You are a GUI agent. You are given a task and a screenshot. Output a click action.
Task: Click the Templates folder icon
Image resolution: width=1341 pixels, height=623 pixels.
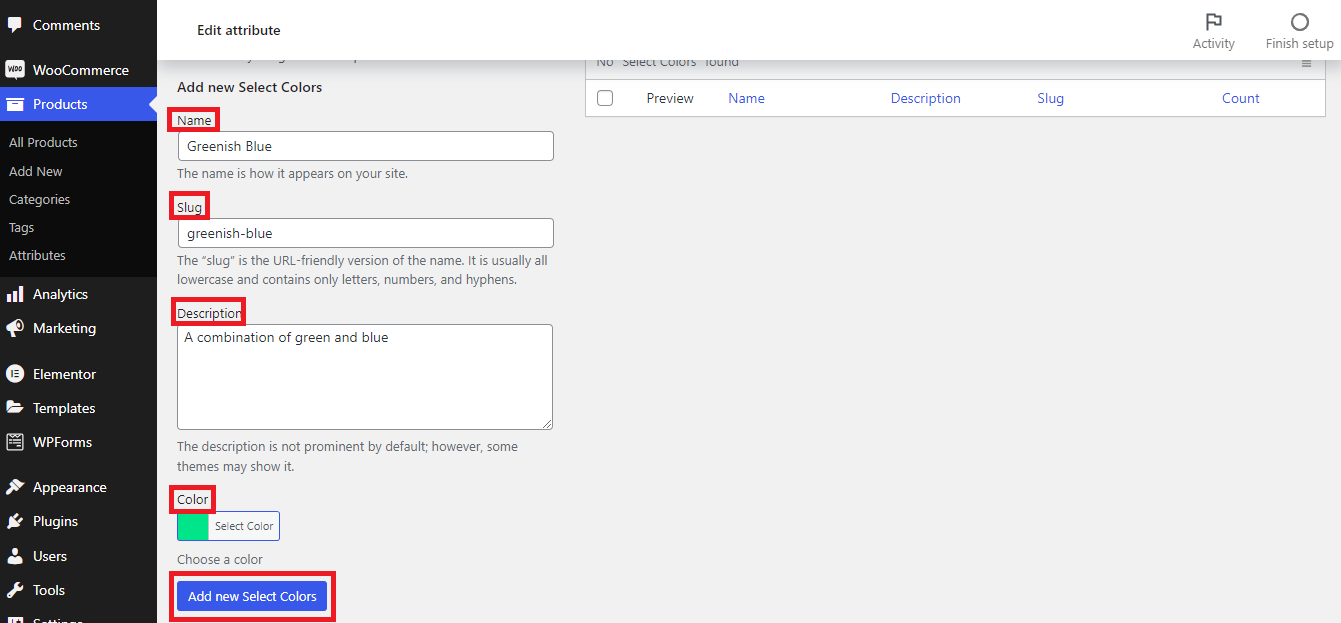tap(15, 408)
